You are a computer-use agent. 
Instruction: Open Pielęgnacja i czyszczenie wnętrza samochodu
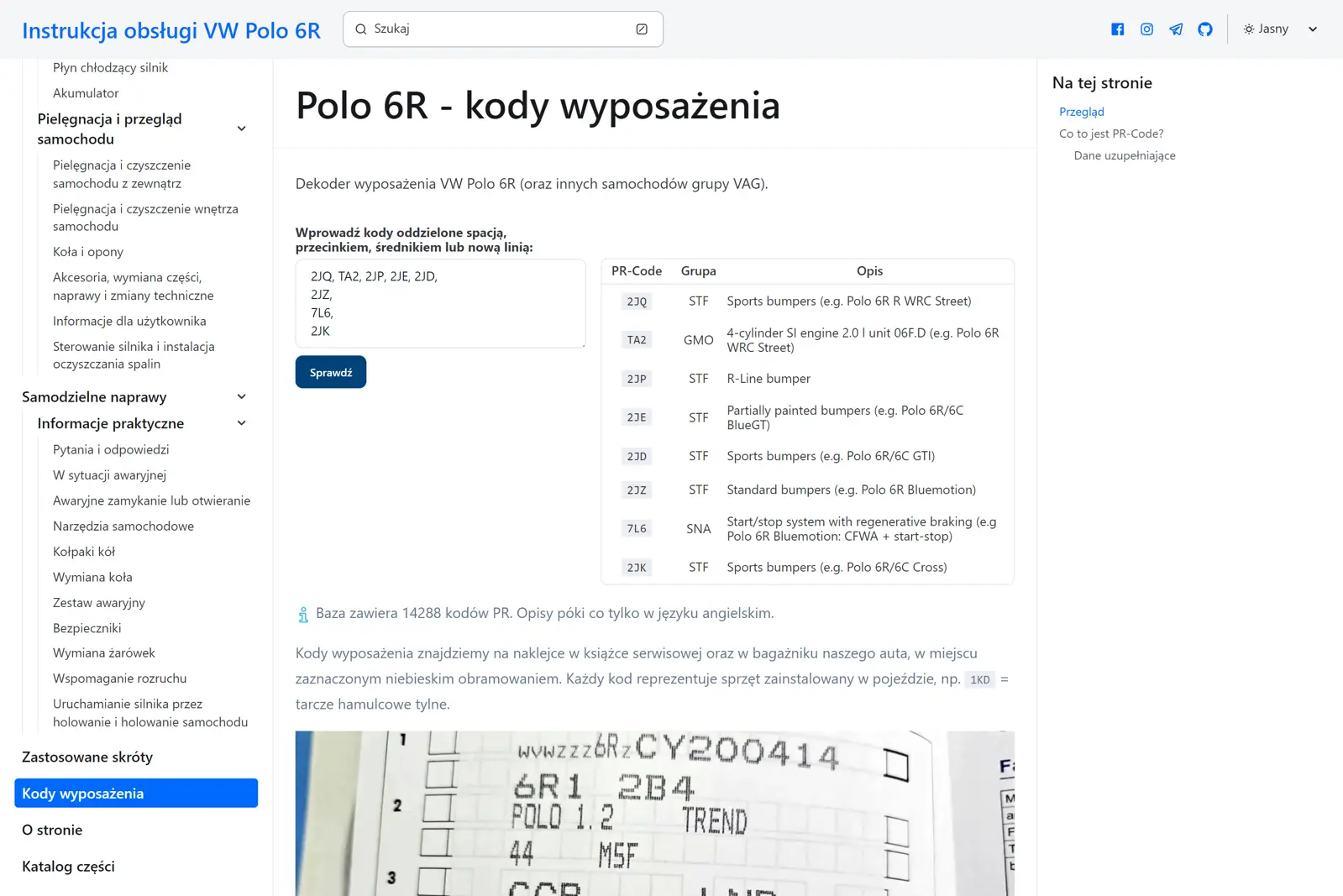(x=145, y=217)
